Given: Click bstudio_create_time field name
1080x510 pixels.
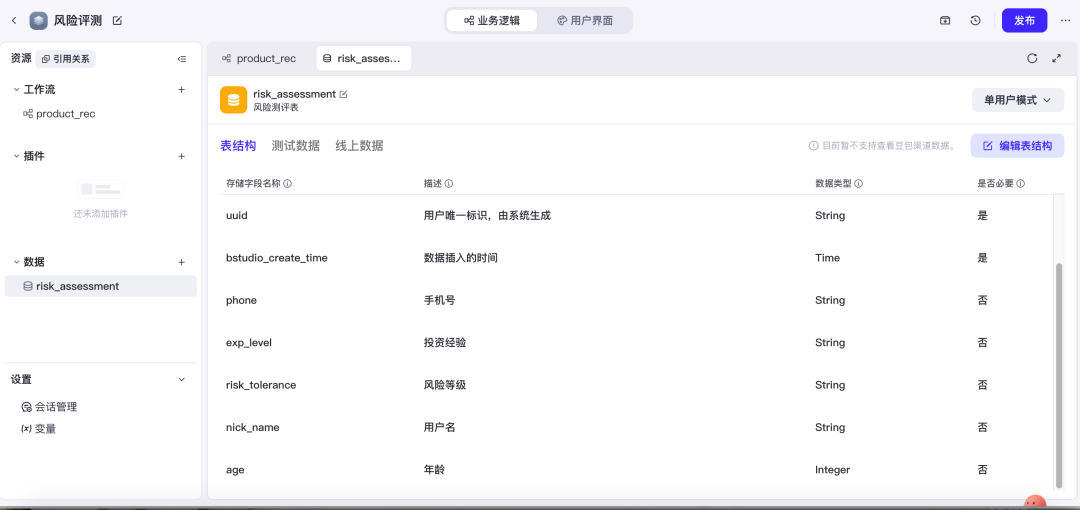Looking at the screenshot, I should 277,258.
